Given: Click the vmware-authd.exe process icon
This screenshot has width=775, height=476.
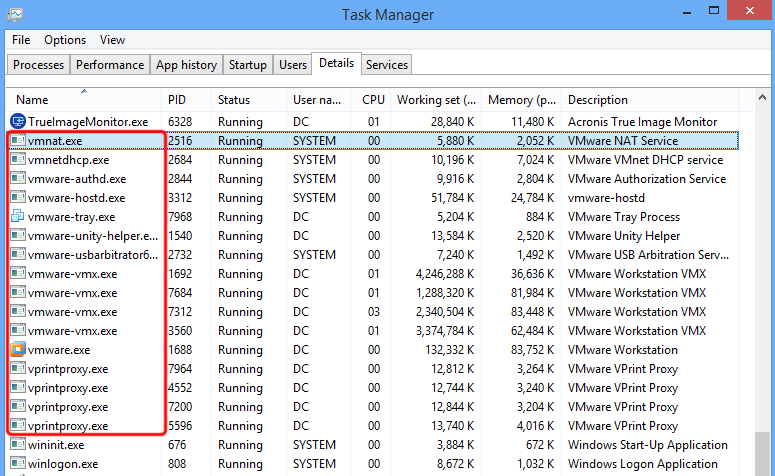Looking at the screenshot, I should click(18, 178).
